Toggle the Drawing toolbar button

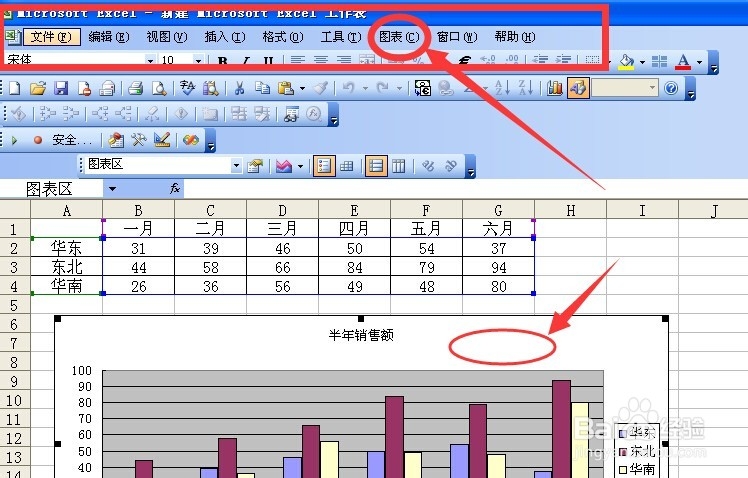point(578,88)
